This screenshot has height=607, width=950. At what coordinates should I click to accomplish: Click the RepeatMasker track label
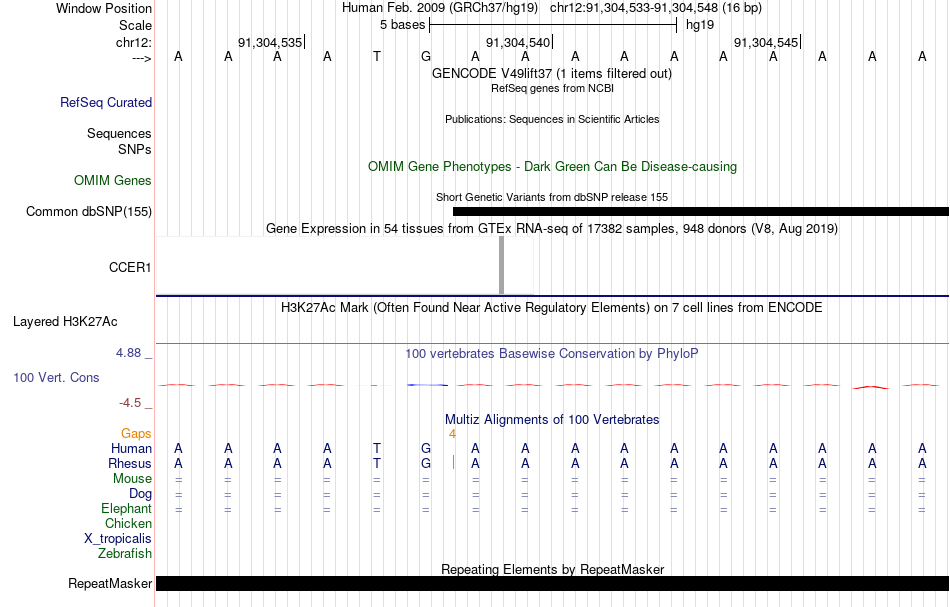110,583
